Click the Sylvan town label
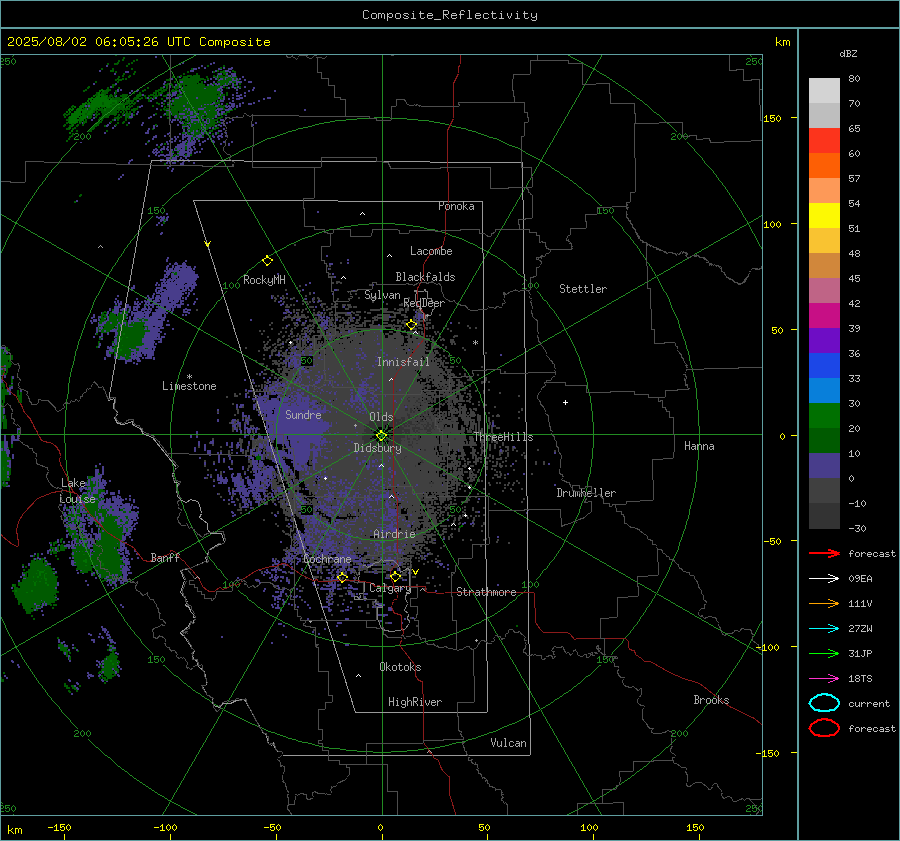Screen dimensions: 900x841 [x=382, y=295]
